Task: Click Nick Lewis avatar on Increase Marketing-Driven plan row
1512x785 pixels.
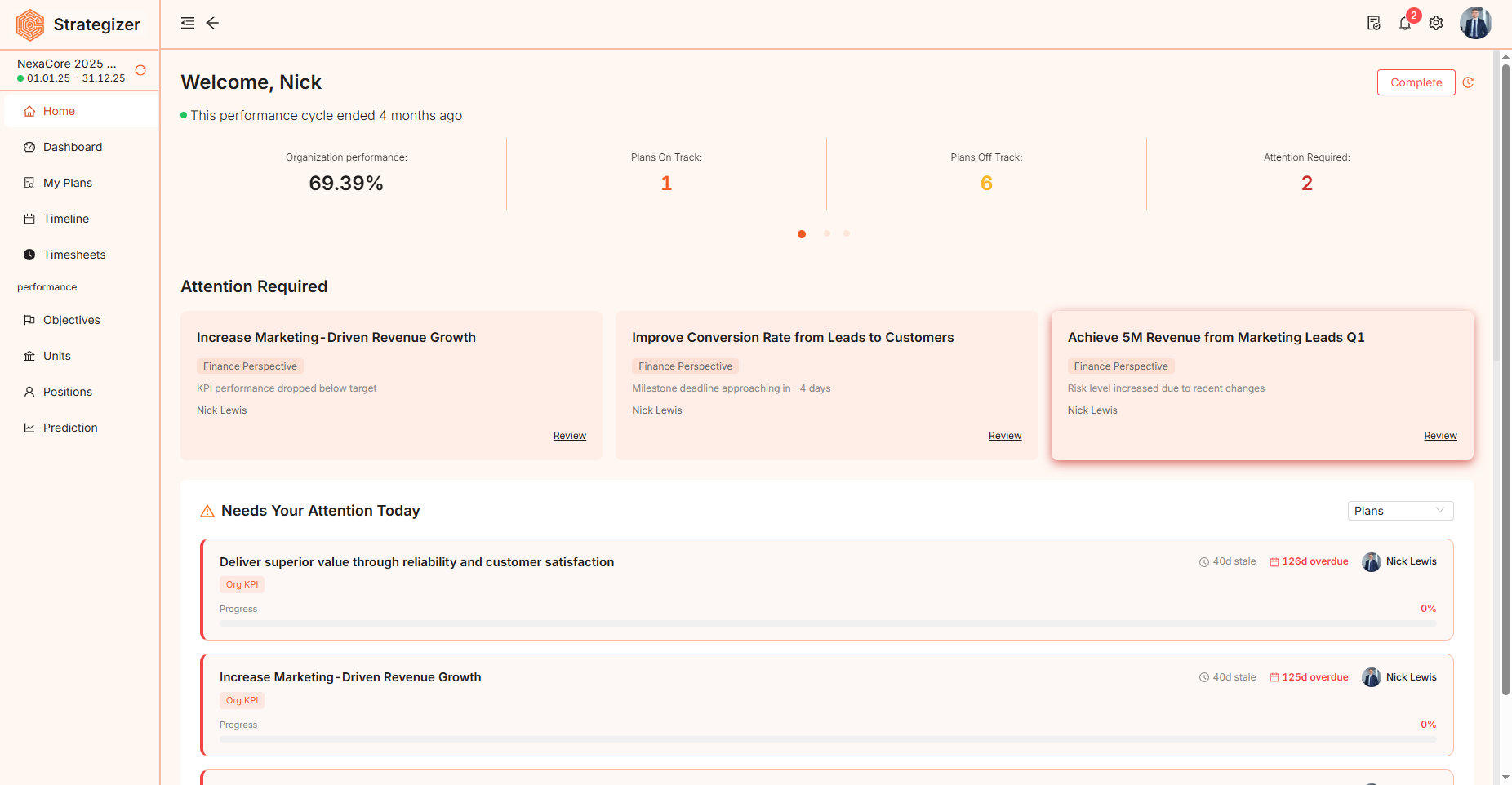Action: [1372, 677]
